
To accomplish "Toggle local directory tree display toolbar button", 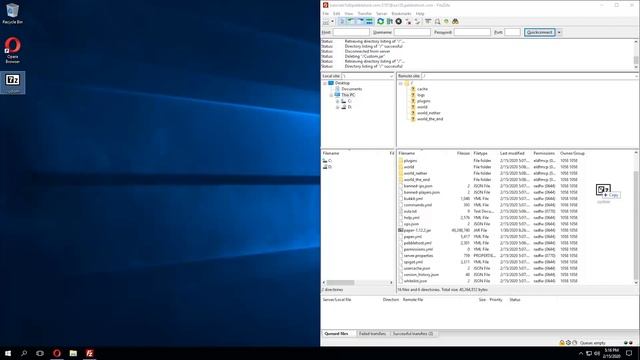I will pos(351,22).
